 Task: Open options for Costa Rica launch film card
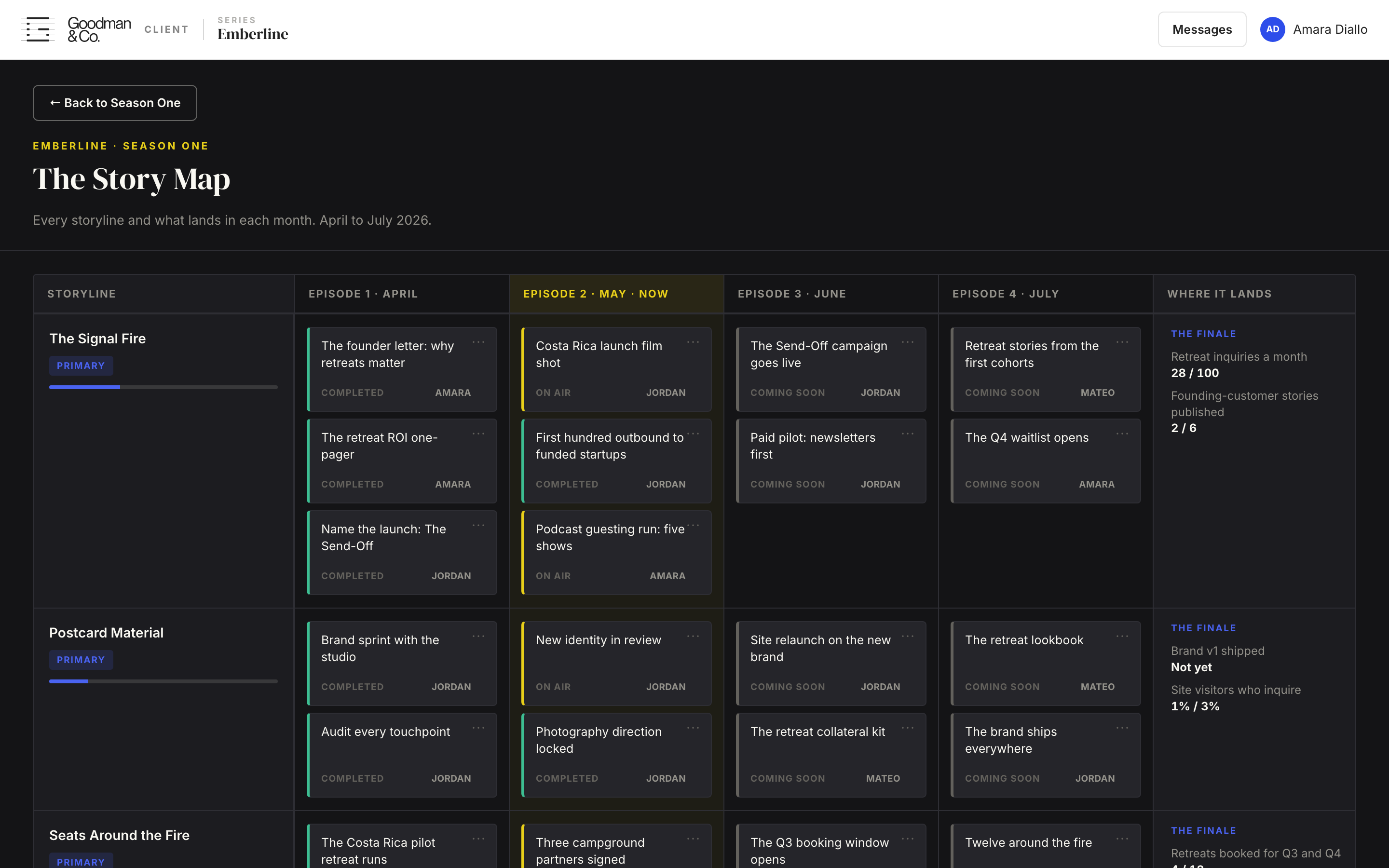coord(693,342)
